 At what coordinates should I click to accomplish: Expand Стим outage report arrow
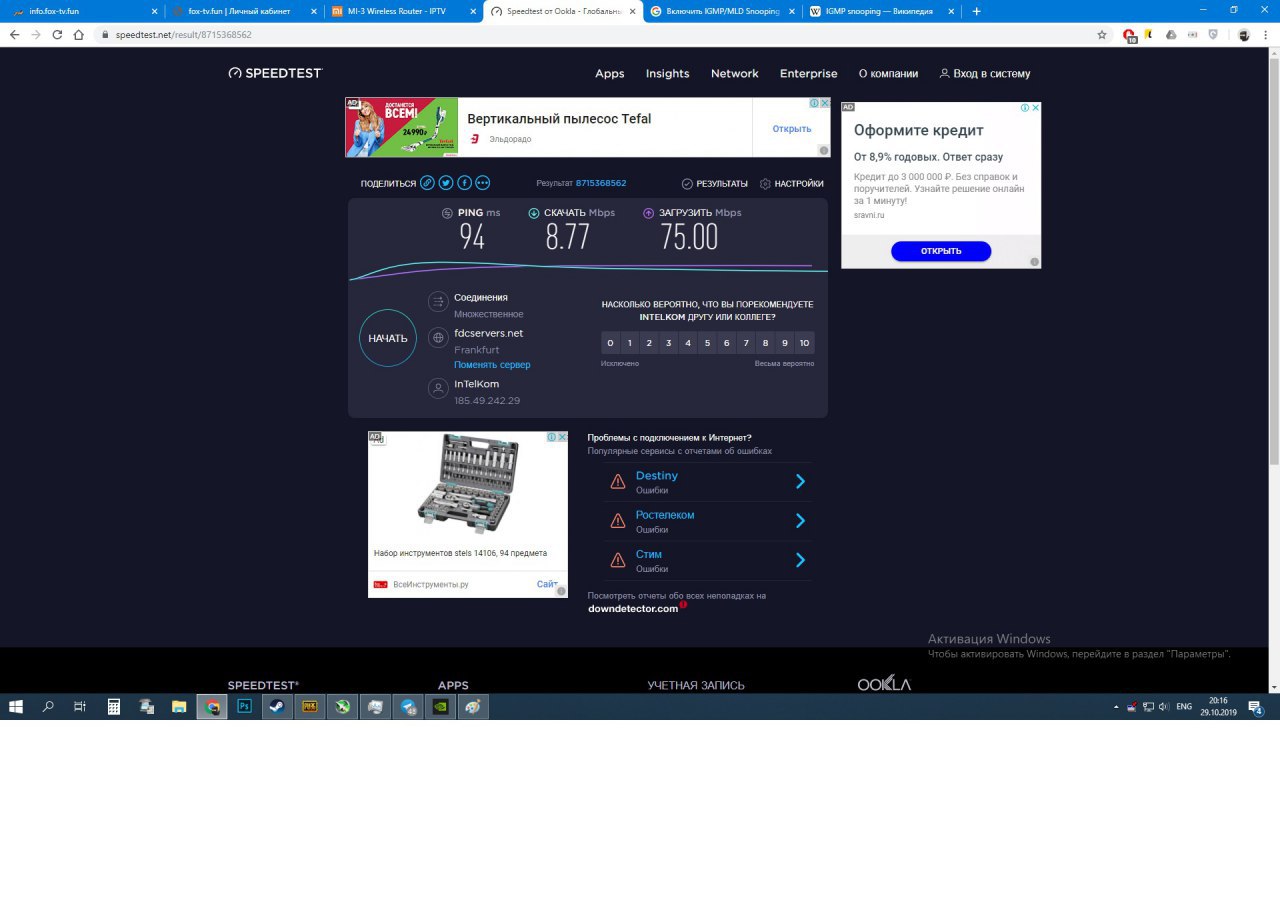tap(800, 560)
